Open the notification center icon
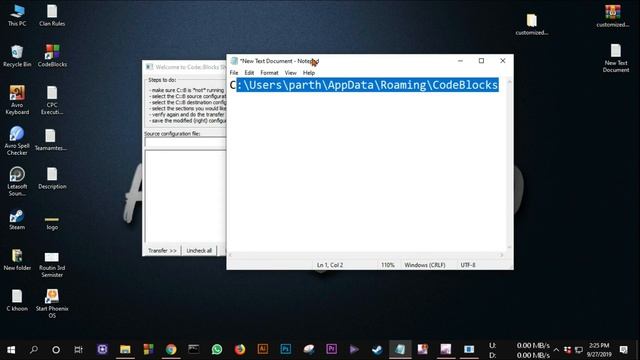The height and width of the screenshot is (360, 640). pyautogui.click(x=623, y=350)
